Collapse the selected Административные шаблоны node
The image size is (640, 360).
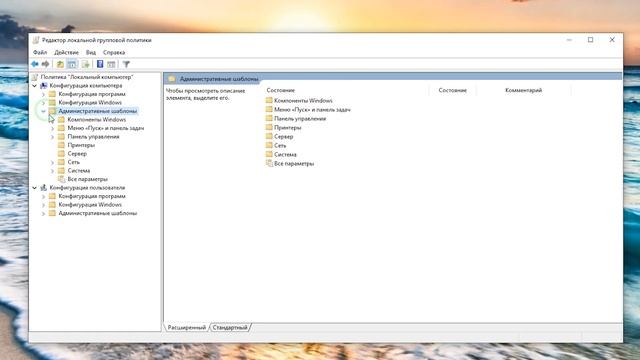[44, 111]
